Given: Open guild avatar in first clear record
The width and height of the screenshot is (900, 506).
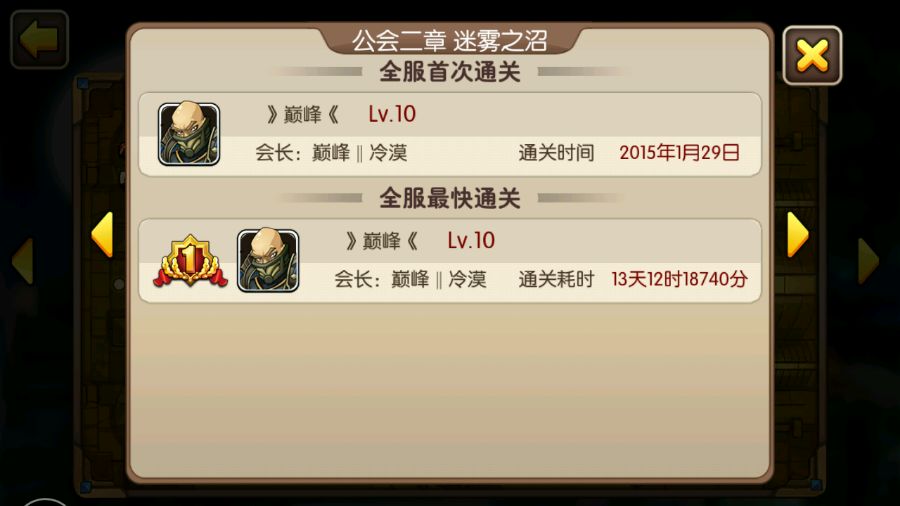Looking at the screenshot, I should 189,134.
